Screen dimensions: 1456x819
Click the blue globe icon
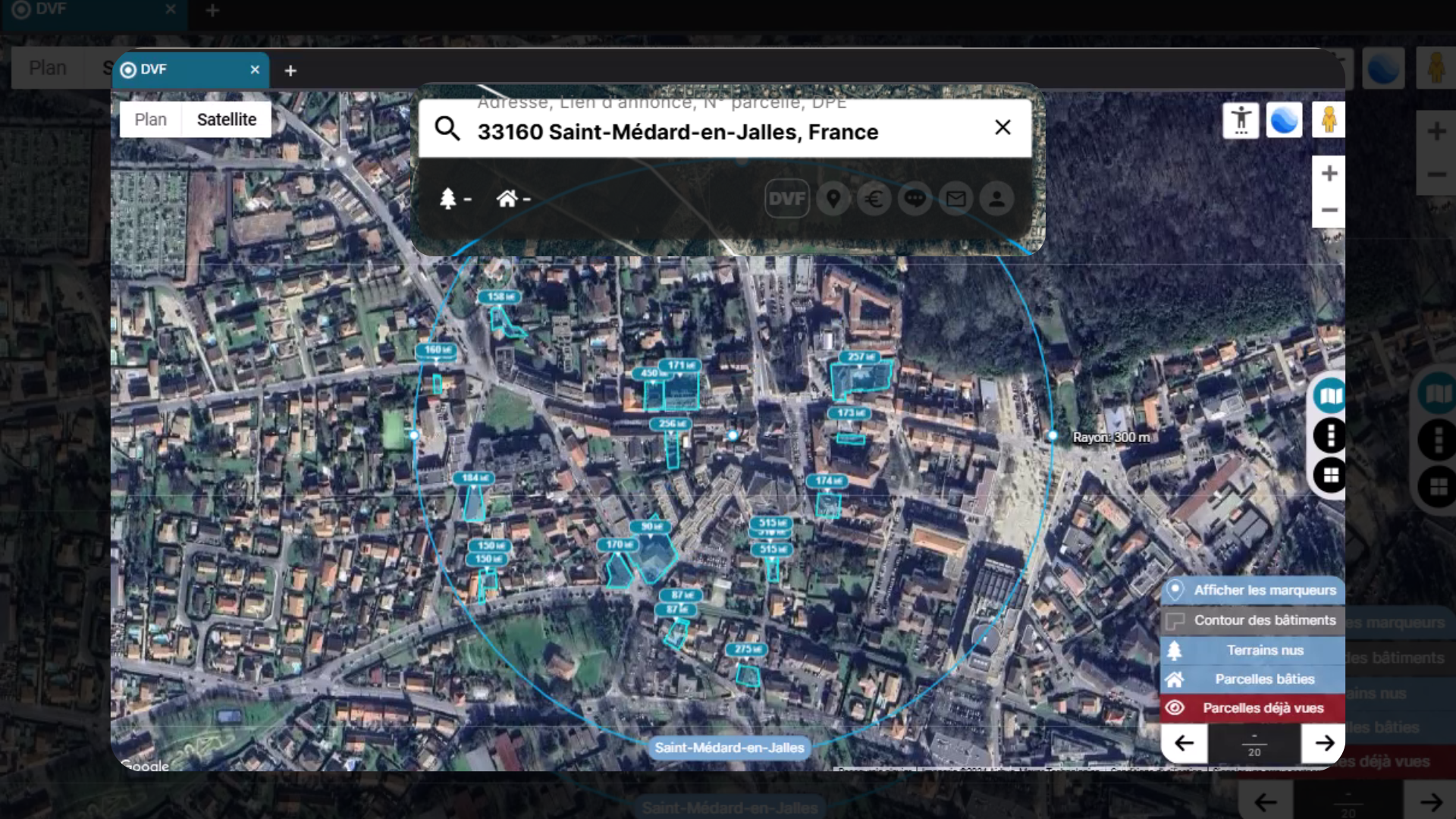1284,120
